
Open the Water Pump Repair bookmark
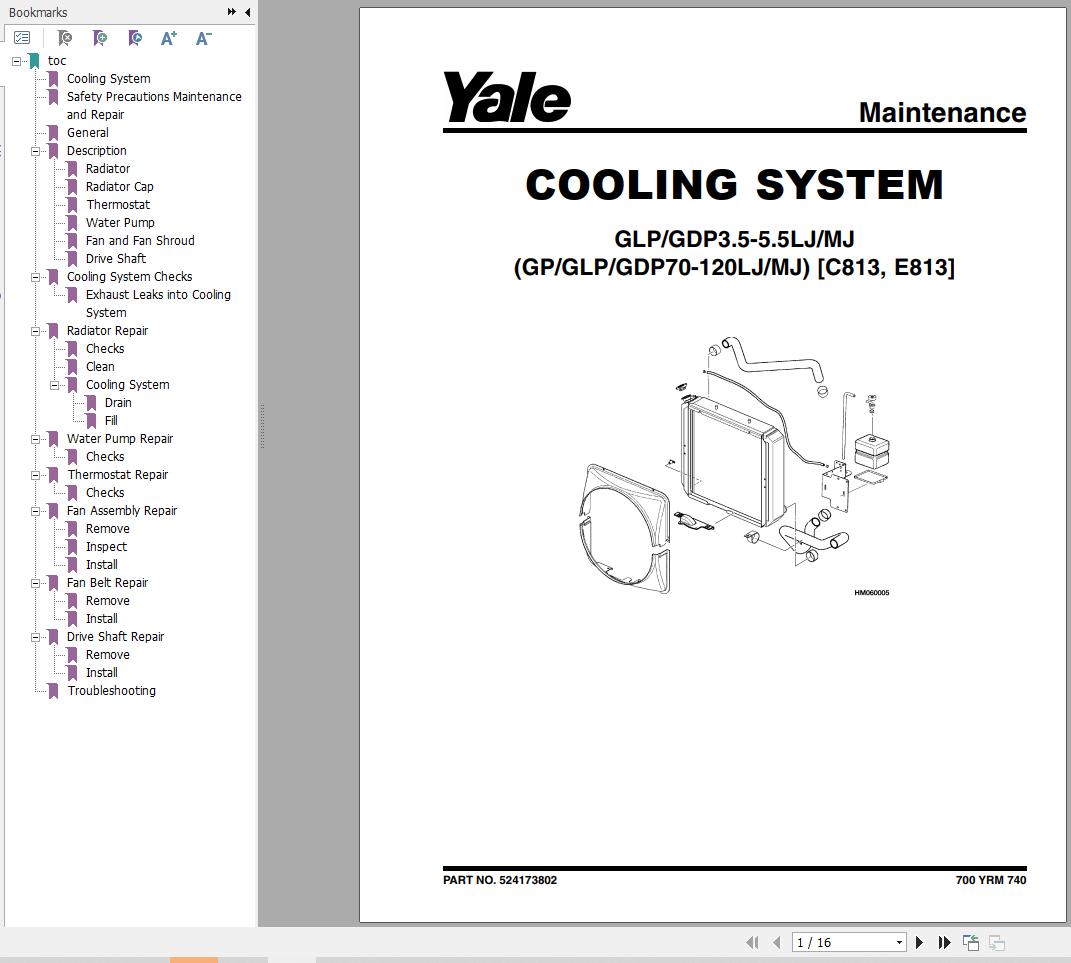click(x=120, y=438)
